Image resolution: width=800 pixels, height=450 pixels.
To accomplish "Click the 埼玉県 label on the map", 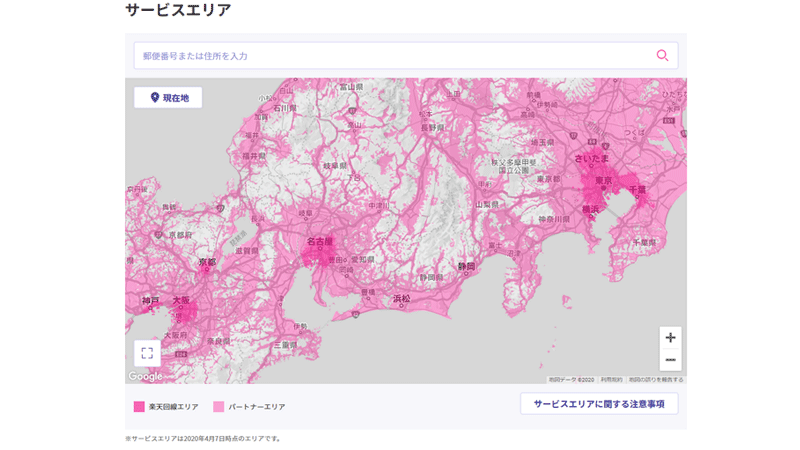I will (x=542, y=142).
